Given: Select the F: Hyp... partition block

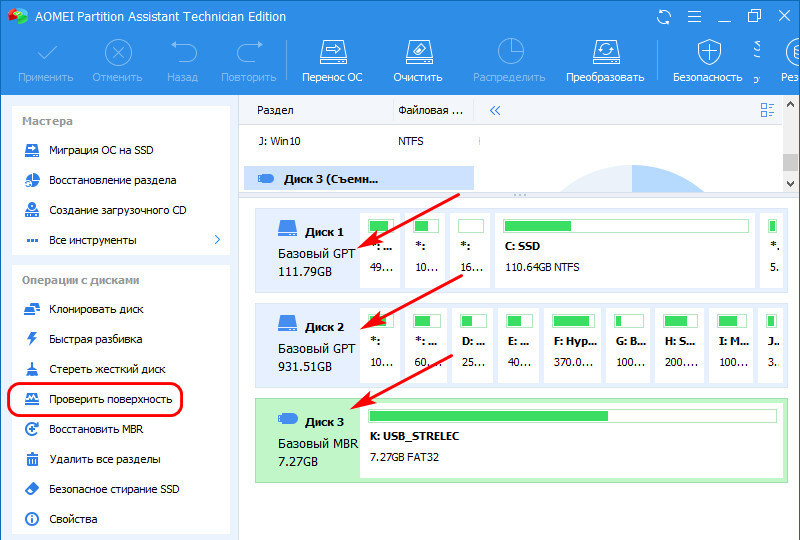Looking at the screenshot, I should (573, 345).
